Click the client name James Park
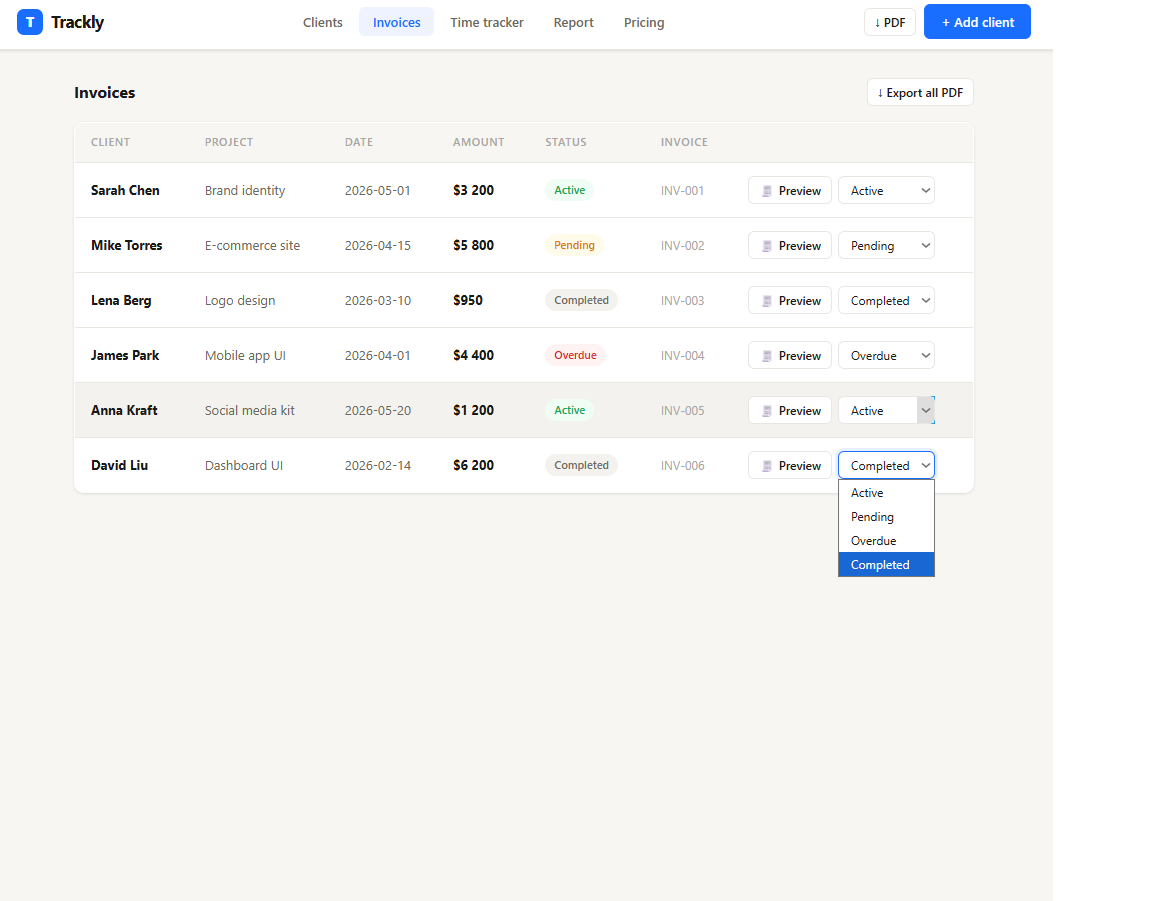This screenshot has width=1152, height=901. pos(125,356)
